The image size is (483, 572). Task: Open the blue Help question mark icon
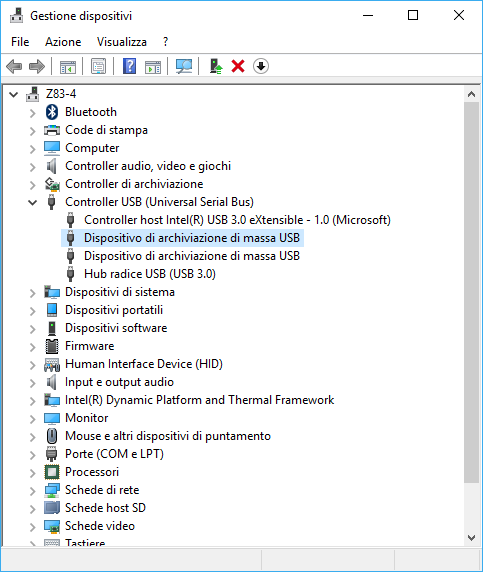(x=130, y=66)
